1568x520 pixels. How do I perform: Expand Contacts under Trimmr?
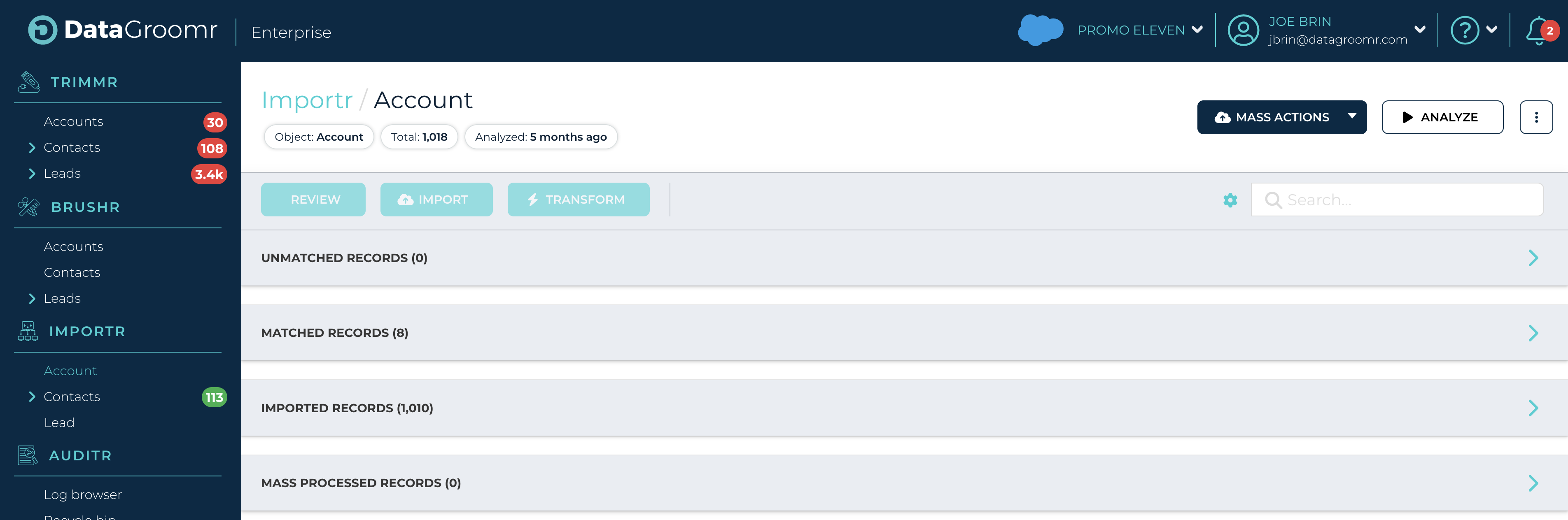(x=32, y=148)
